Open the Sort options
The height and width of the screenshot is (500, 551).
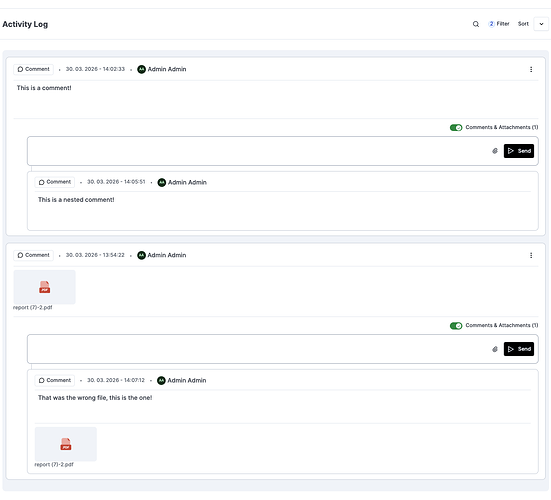click(x=523, y=24)
